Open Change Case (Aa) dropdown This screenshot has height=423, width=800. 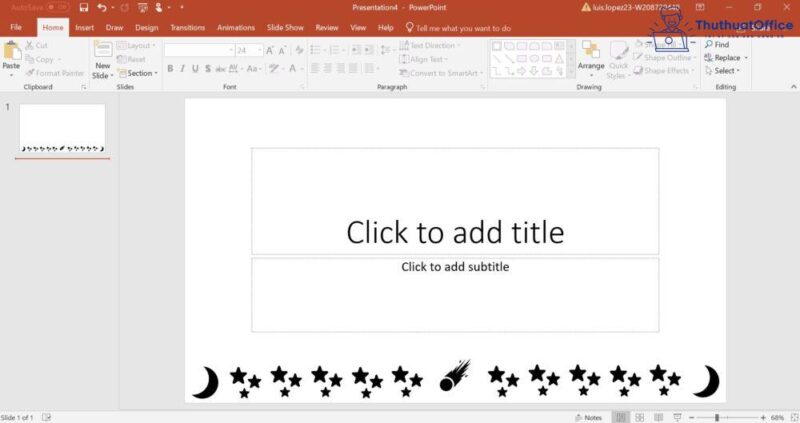[x=254, y=68]
